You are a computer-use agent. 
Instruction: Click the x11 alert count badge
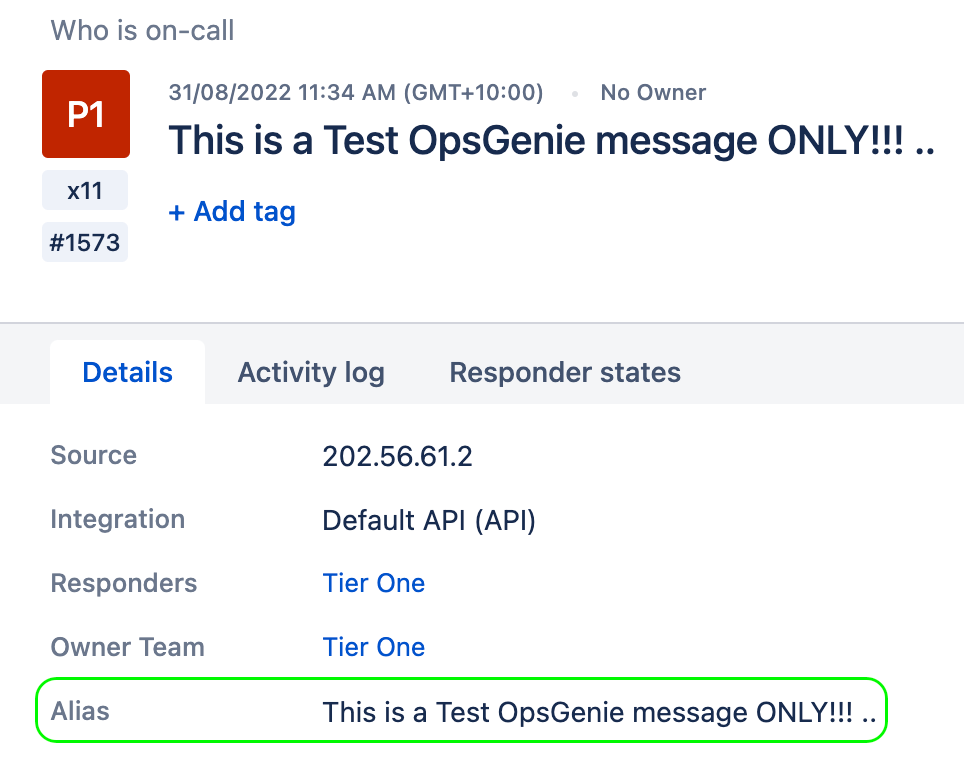pos(85,191)
